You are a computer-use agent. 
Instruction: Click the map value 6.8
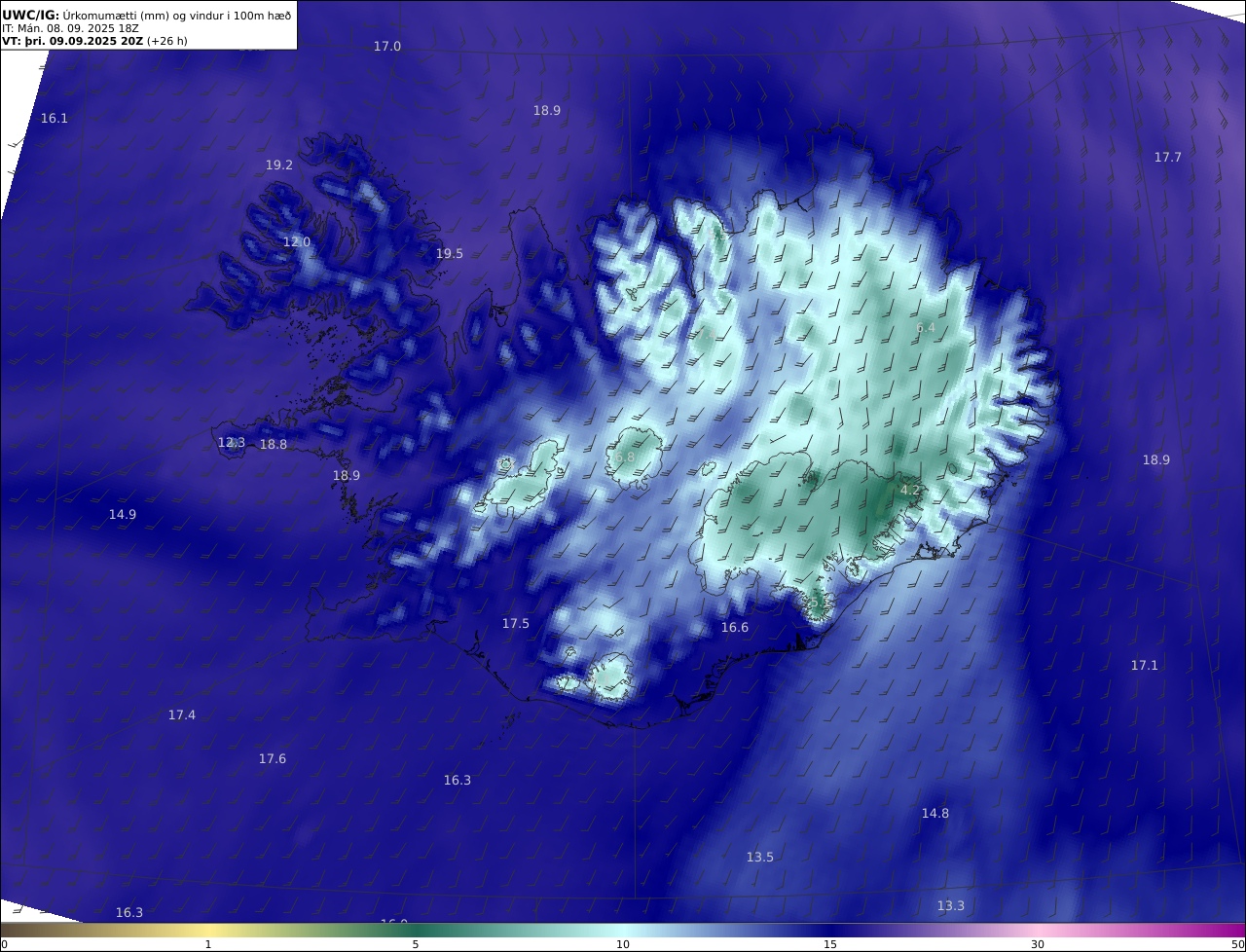[x=625, y=458]
